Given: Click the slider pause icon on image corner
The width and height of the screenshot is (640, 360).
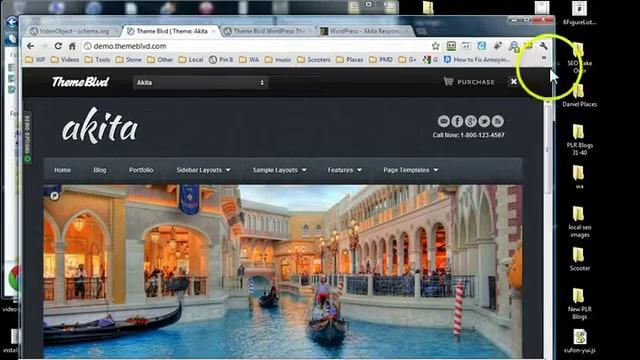Looking at the screenshot, I should click(54, 196).
